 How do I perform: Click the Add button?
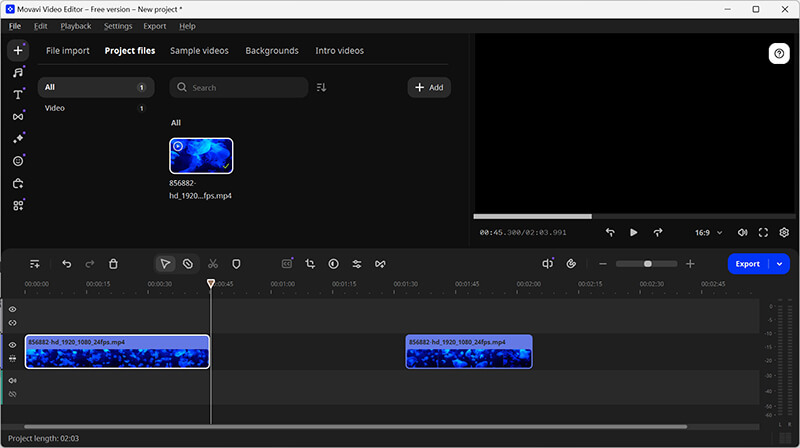[429, 87]
